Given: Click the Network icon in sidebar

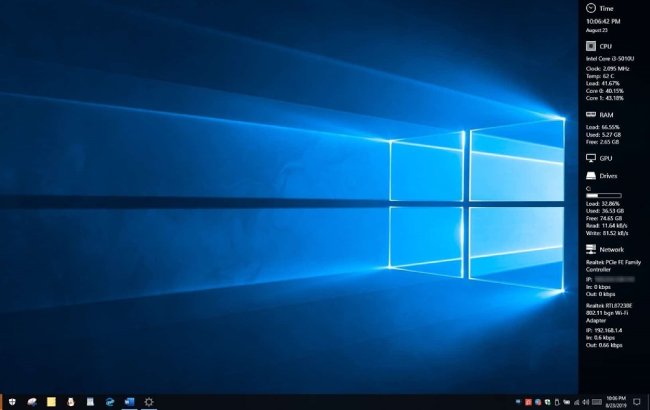Looking at the screenshot, I should pos(591,249).
